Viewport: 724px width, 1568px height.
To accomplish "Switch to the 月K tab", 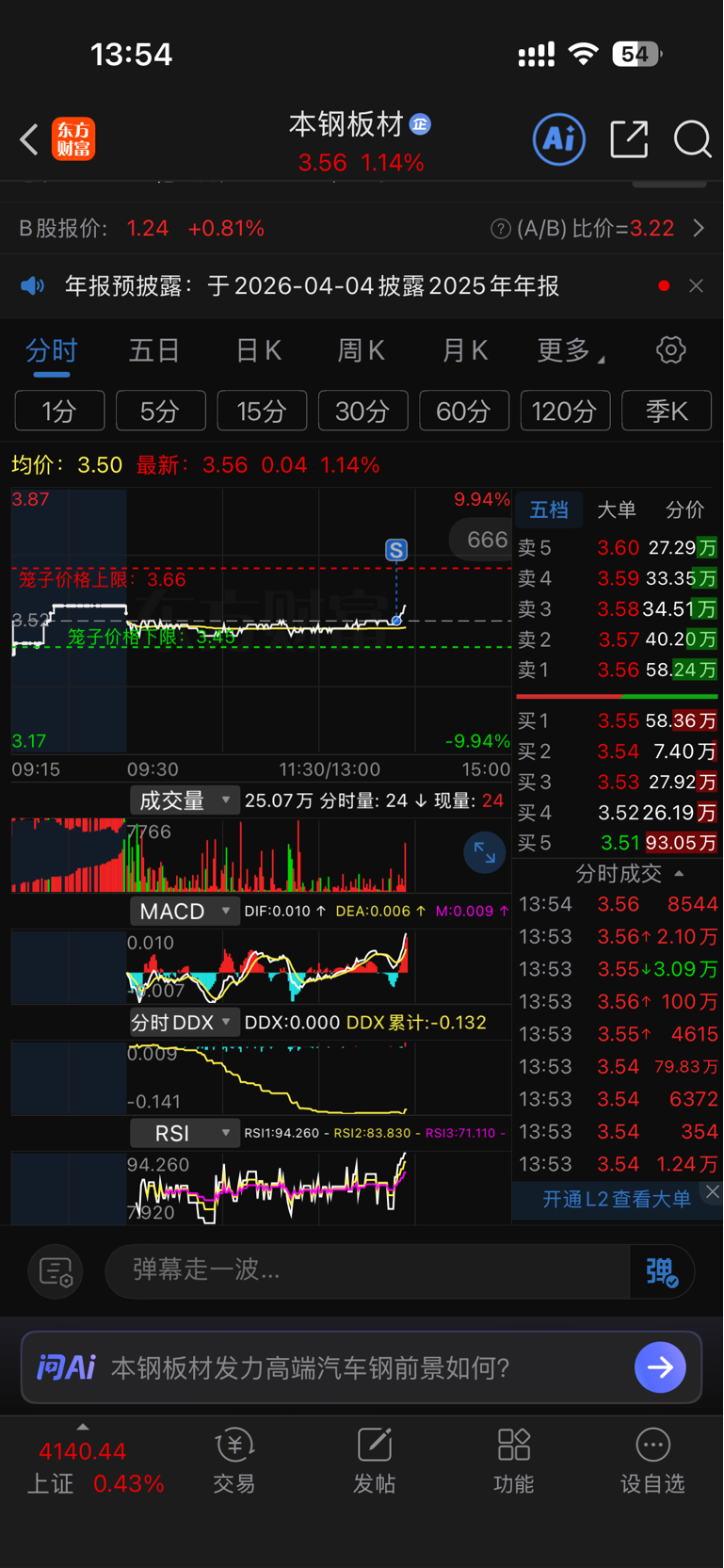I will (465, 351).
